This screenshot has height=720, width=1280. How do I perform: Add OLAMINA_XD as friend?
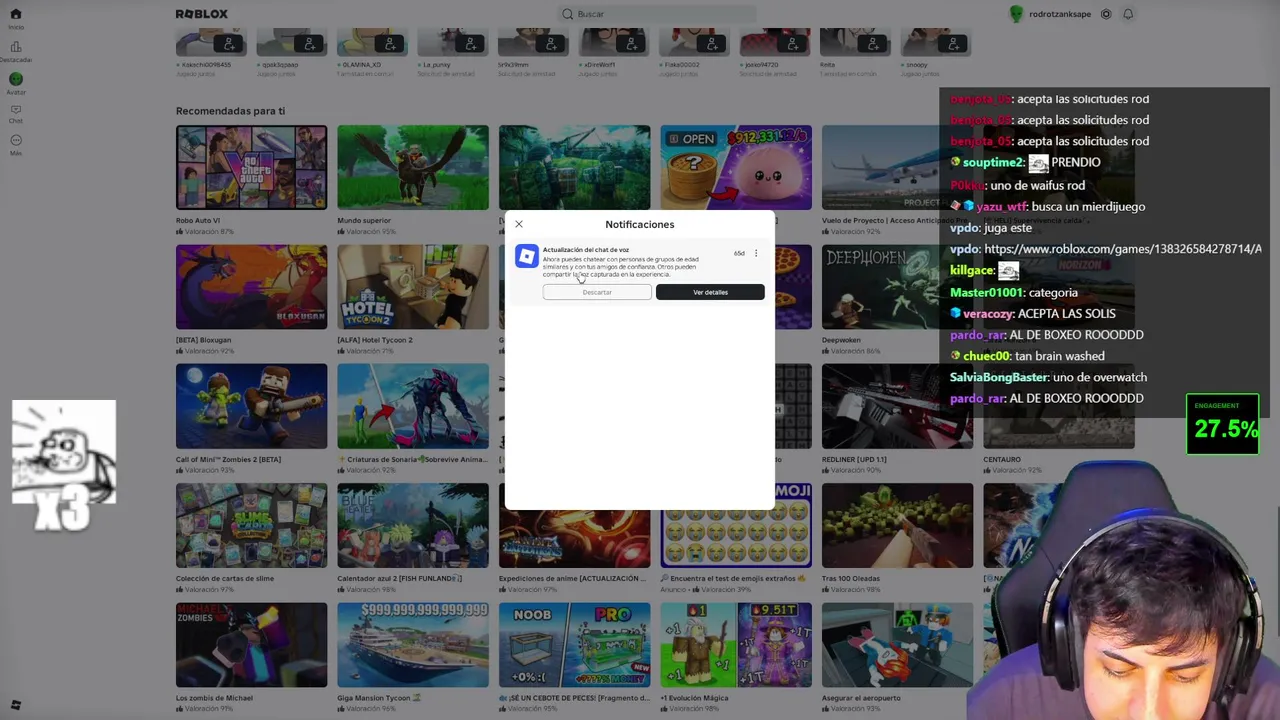pos(390,44)
